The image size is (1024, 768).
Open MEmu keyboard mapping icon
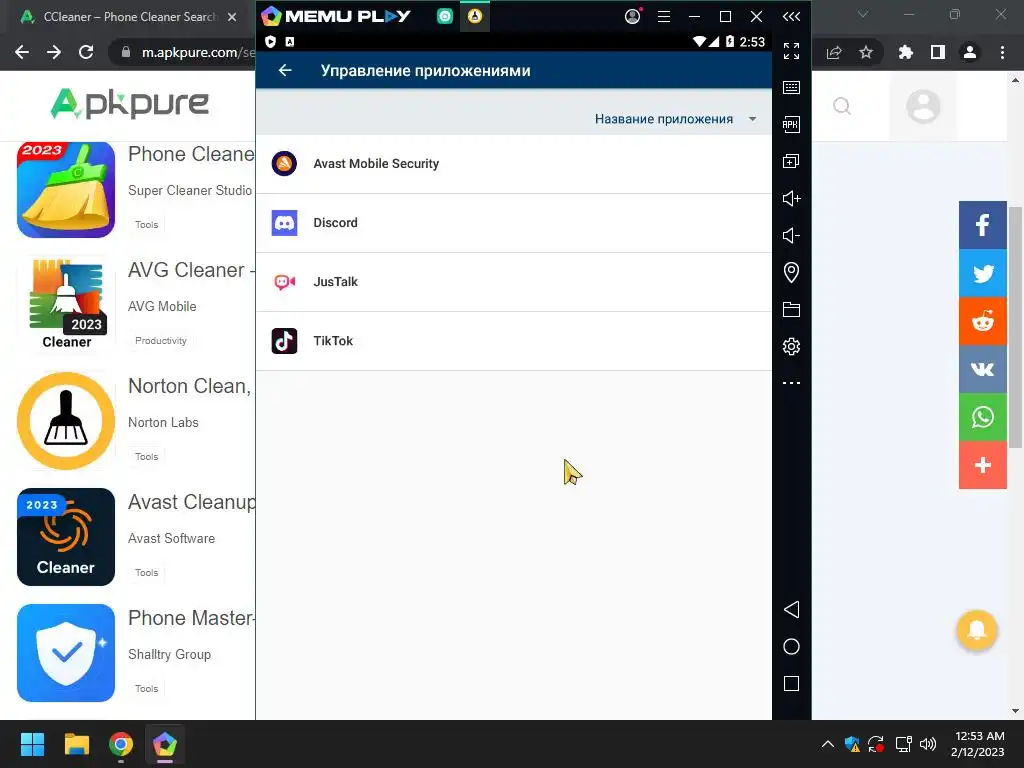[x=792, y=88]
